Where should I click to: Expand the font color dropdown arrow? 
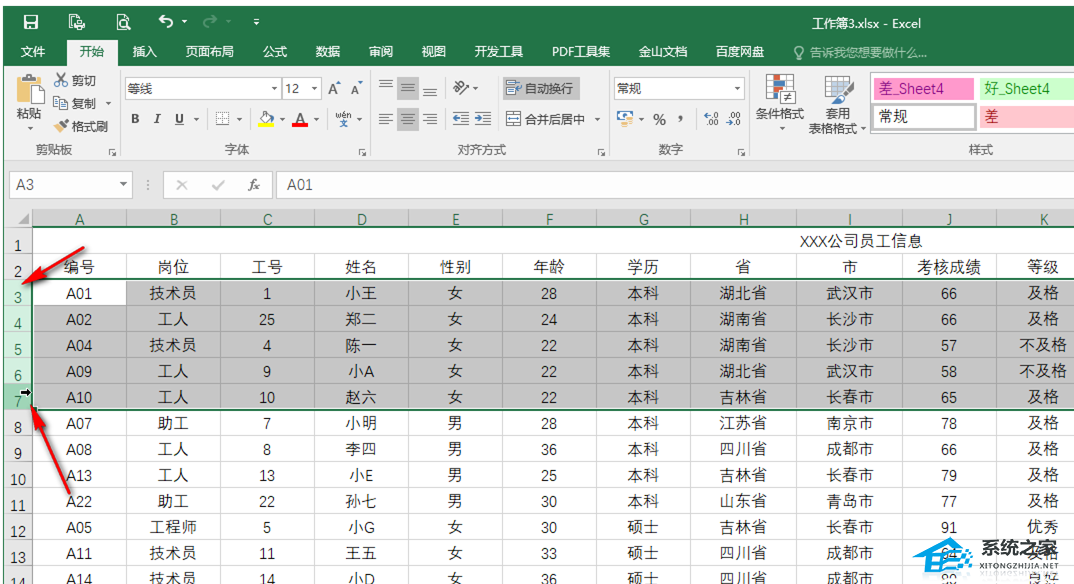[x=316, y=119]
